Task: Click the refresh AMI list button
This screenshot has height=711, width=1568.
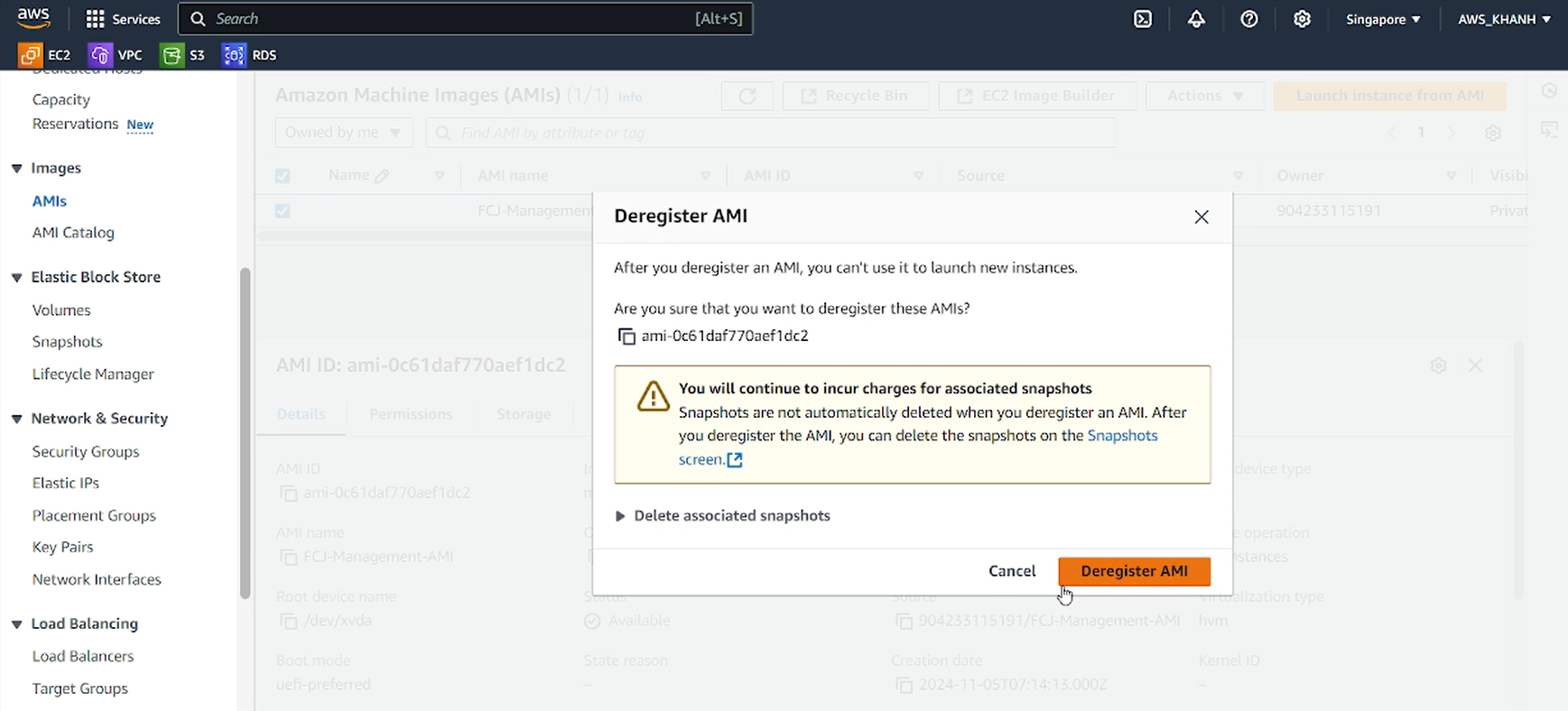Action: (747, 96)
